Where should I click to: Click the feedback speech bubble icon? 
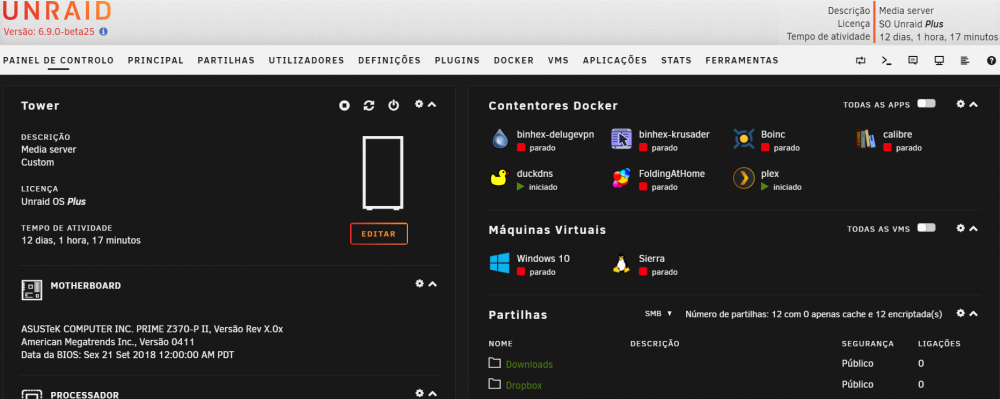[913, 61]
